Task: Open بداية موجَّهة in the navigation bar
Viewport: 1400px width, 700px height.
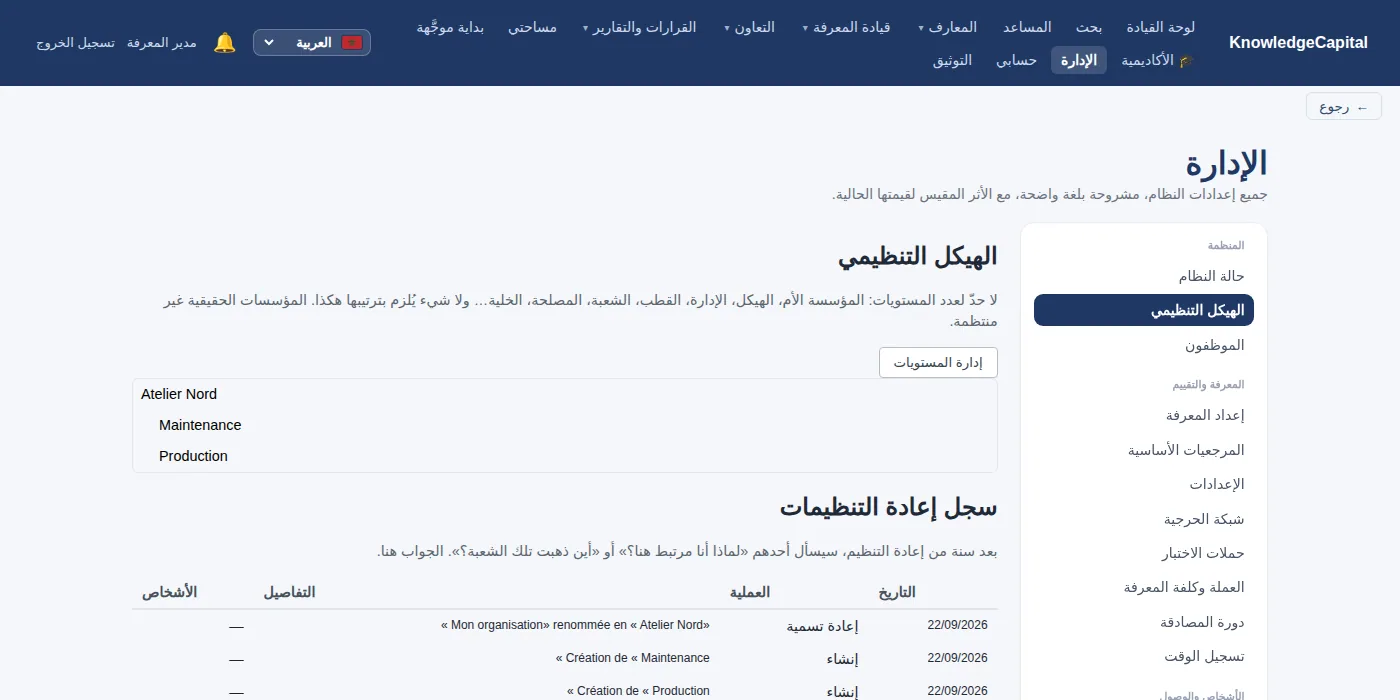Action: pos(450,27)
